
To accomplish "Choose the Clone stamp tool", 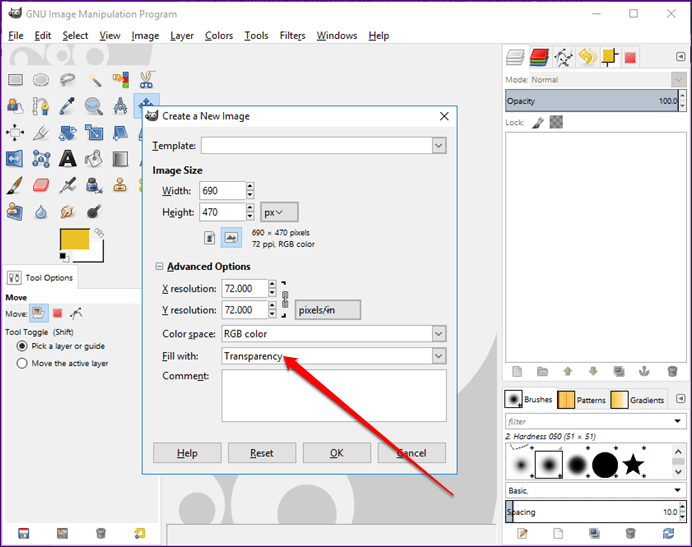I will 120,185.
